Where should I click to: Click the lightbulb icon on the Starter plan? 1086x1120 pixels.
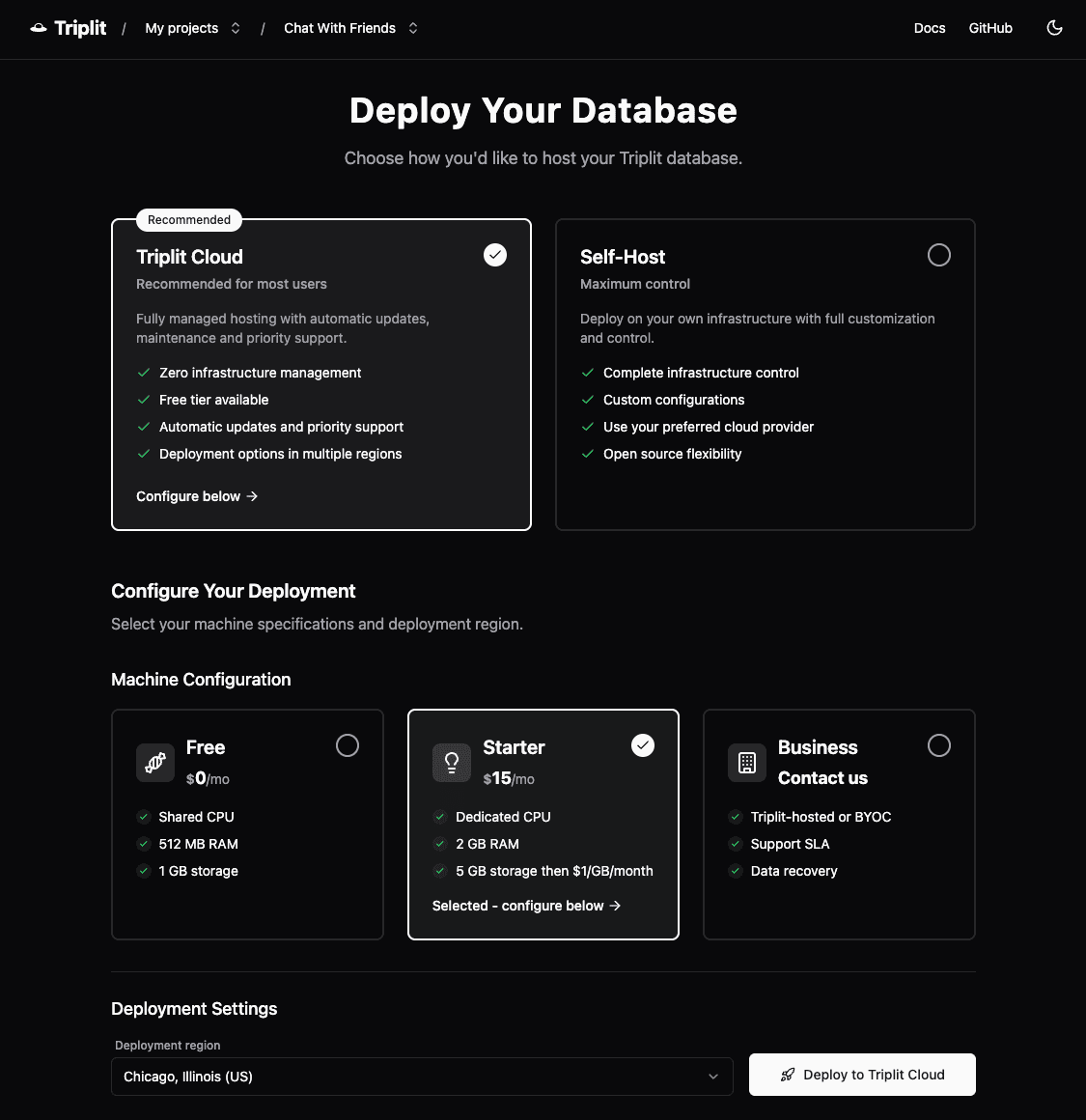[x=451, y=763]
